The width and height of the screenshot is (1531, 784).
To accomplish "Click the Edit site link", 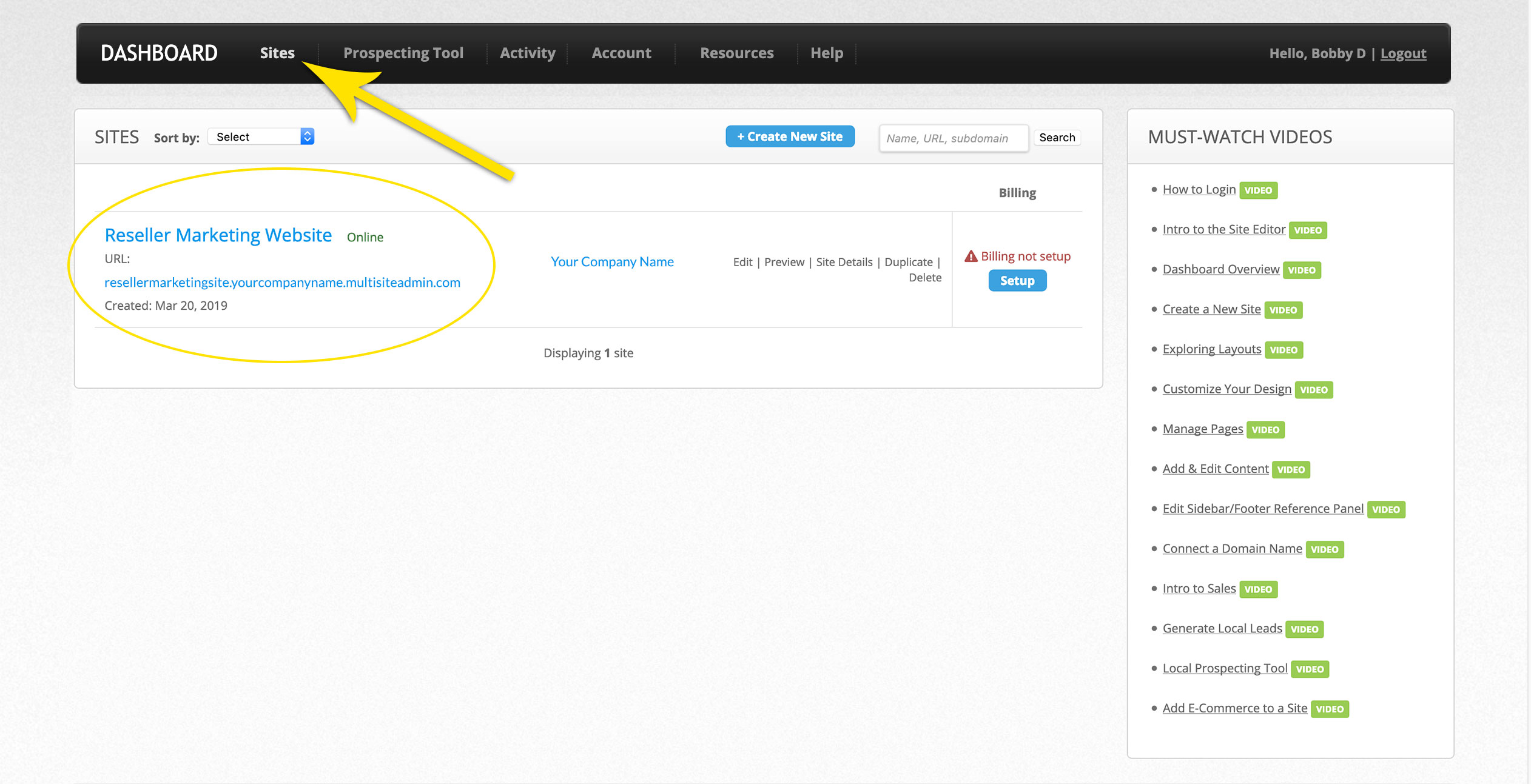I will point(742,262).
